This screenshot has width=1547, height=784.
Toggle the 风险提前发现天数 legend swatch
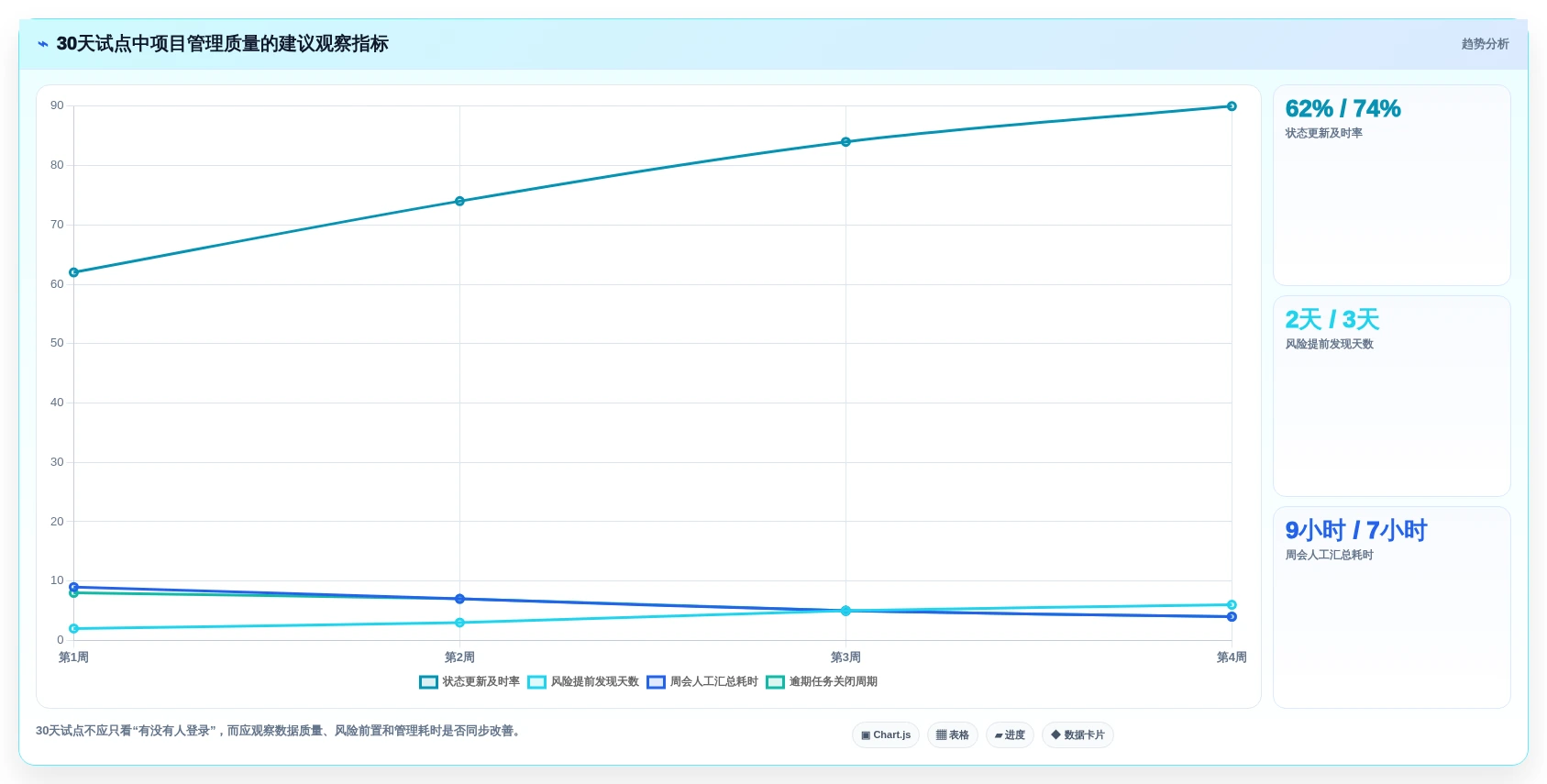pyautogui.click(x=536, y=682)
